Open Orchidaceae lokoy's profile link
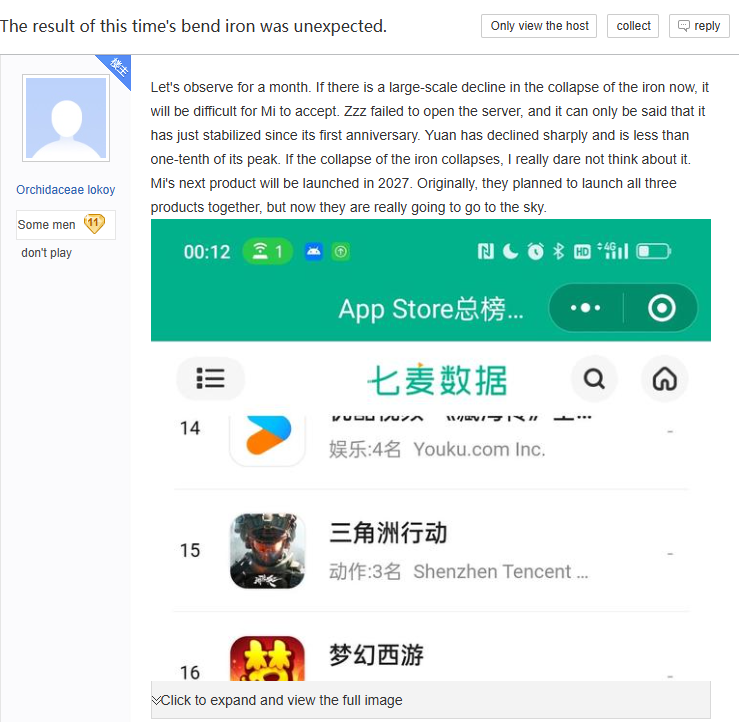Screen dimensions: 739x722 [x=66, y=189]
